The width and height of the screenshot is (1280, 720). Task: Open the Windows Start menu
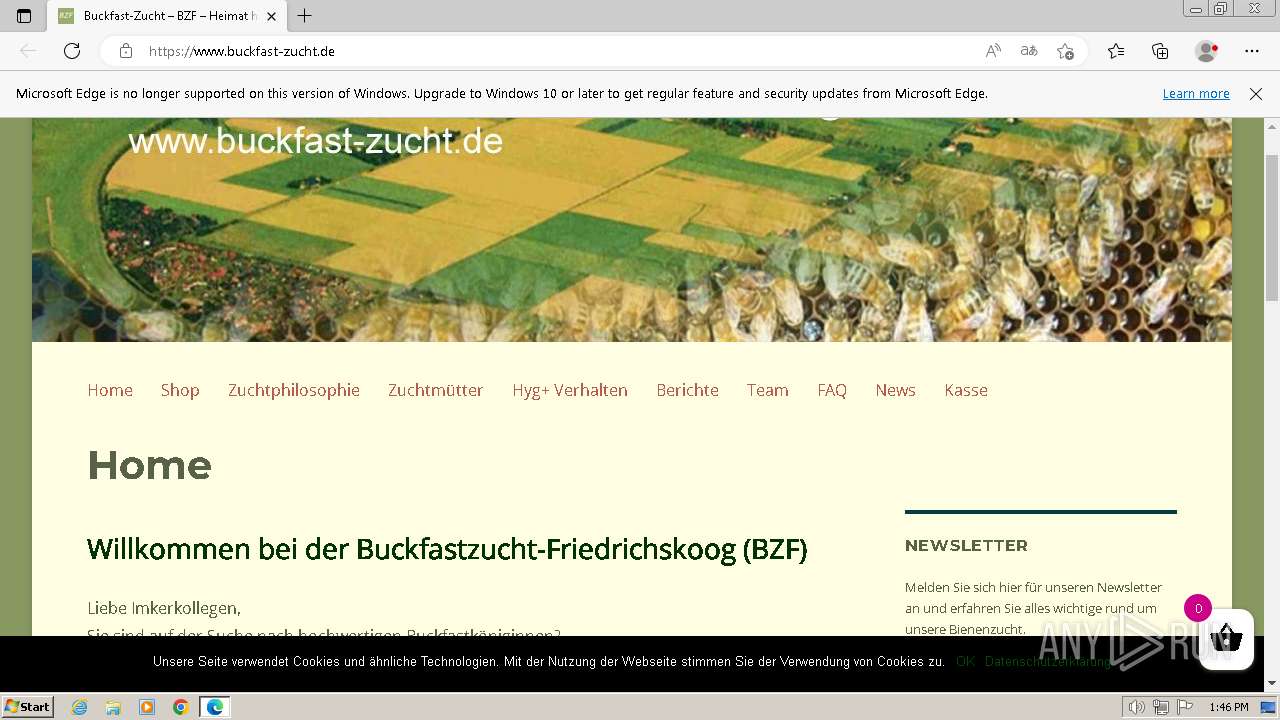(28, 706)
